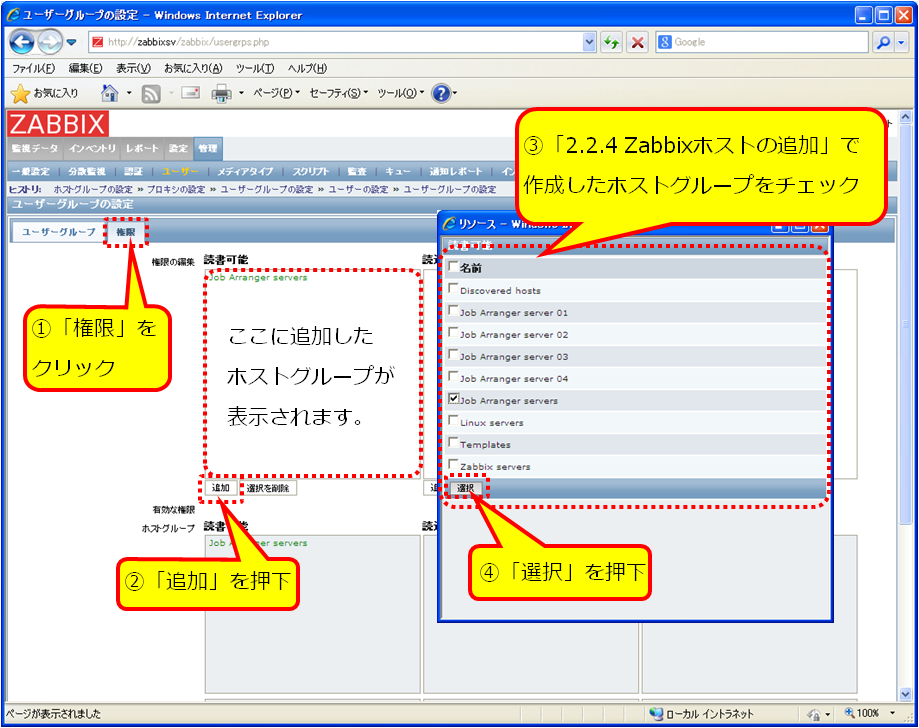Screen dimensions: 919x728
Task: Check the Discovered hosts checkbox
Action: tap(453, 288)
